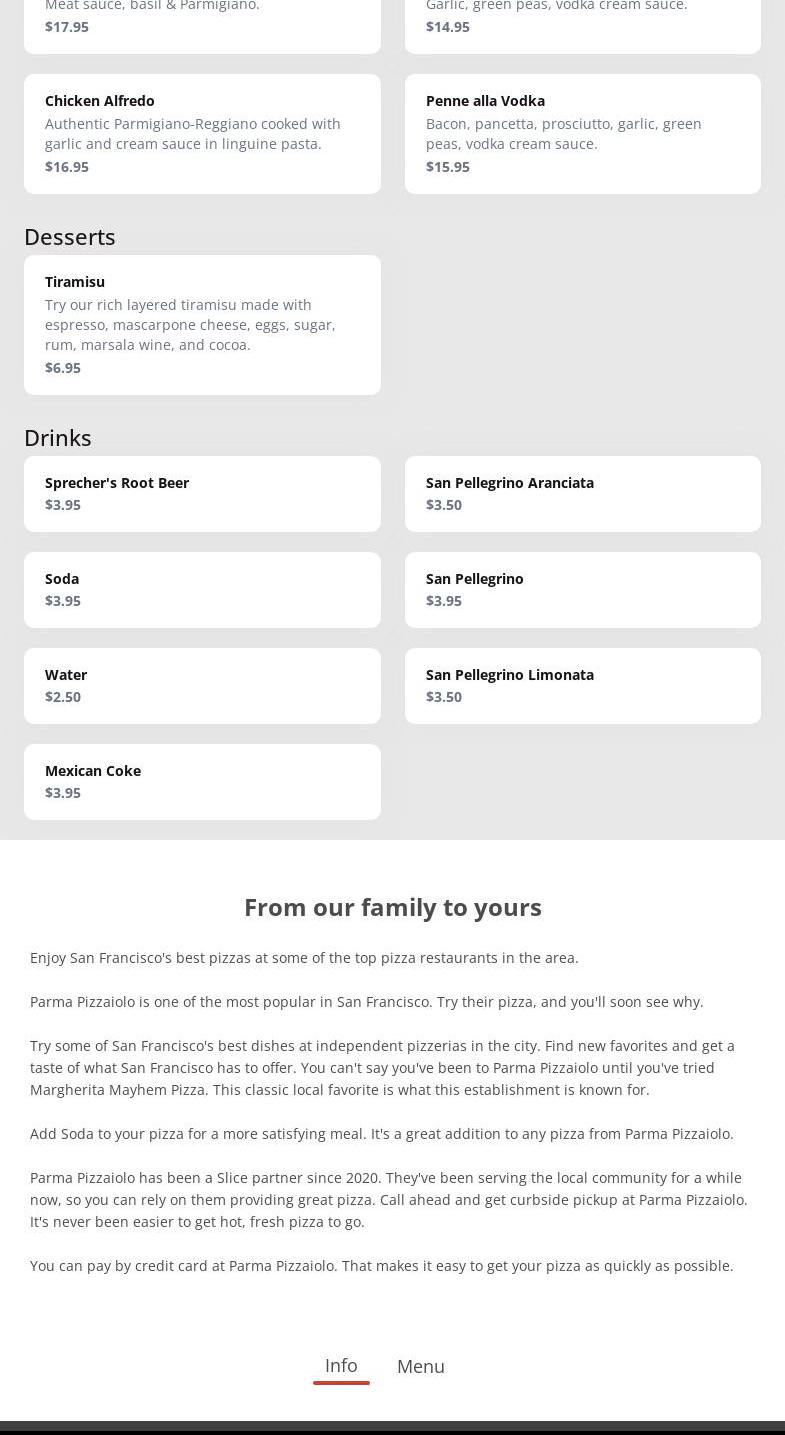785x1435 pixels.
Task: Click the 'From our family to yours' heading
Action: click(x=393, y=907)
